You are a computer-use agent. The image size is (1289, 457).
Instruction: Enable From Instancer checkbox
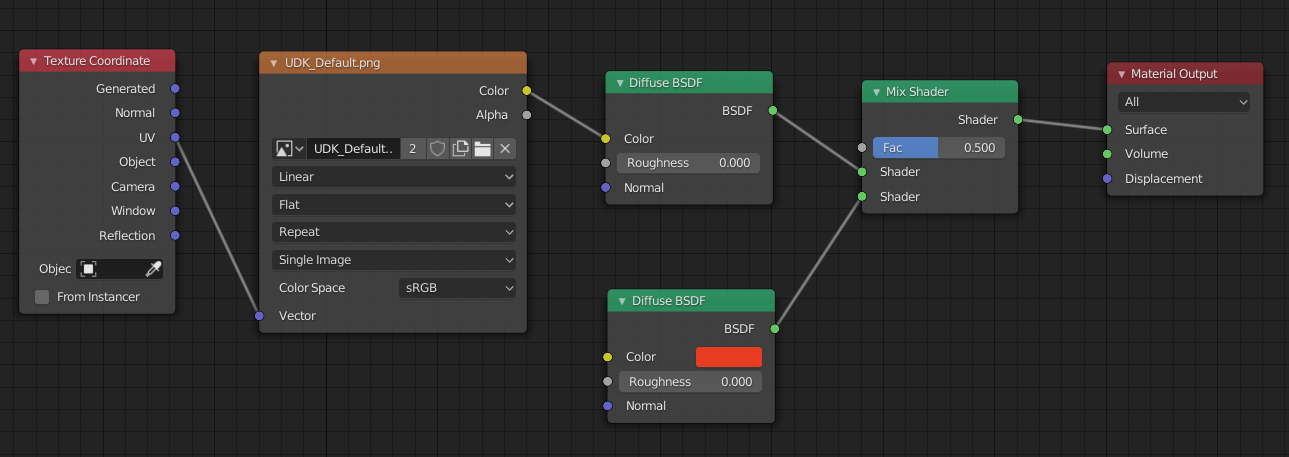coord(42,297)
